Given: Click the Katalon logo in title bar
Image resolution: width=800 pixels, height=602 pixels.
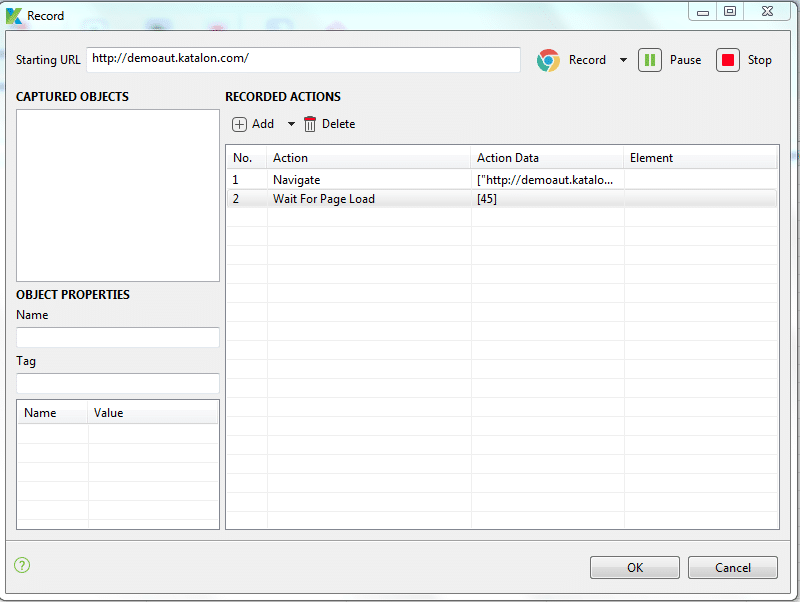Looking at the screenshot, I should click(14, 15).
